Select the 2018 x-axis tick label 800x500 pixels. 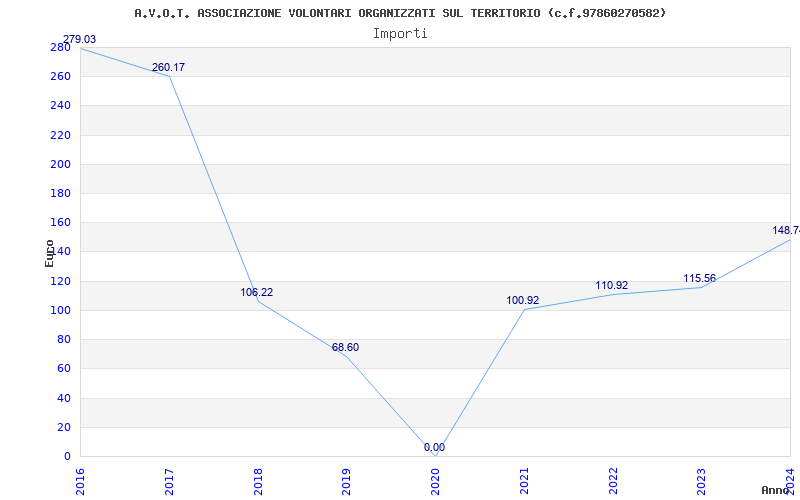tap(258, 482)
